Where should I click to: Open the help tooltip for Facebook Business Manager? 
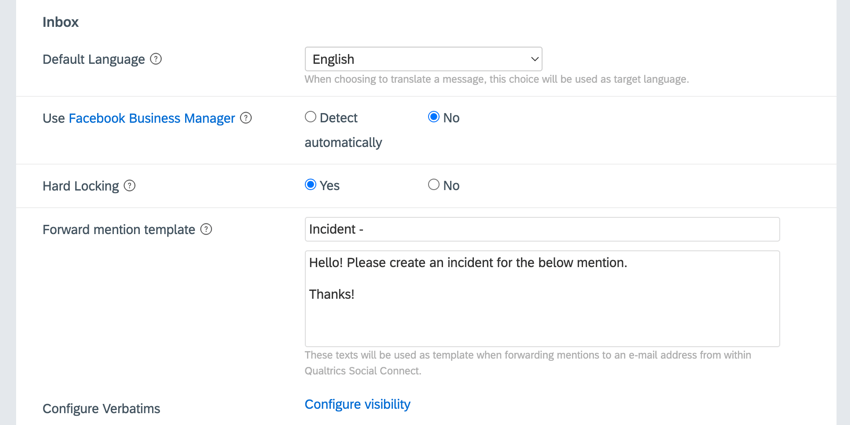(x=246, y=118)
